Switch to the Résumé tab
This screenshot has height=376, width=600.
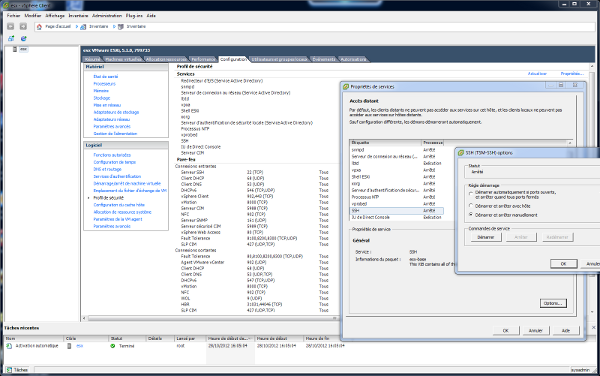[92, 59]
